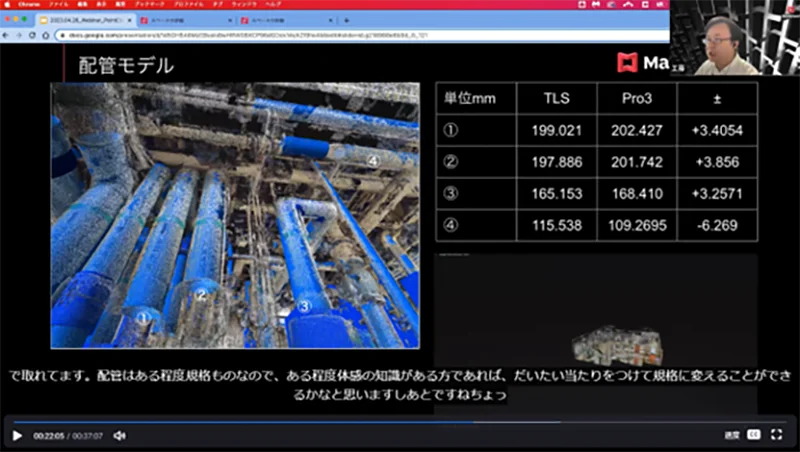The height and width of the screenshot is (452, 800).
Task: Click the browser forward arrow
Action: pyautogui.click(x=20, y=33)
